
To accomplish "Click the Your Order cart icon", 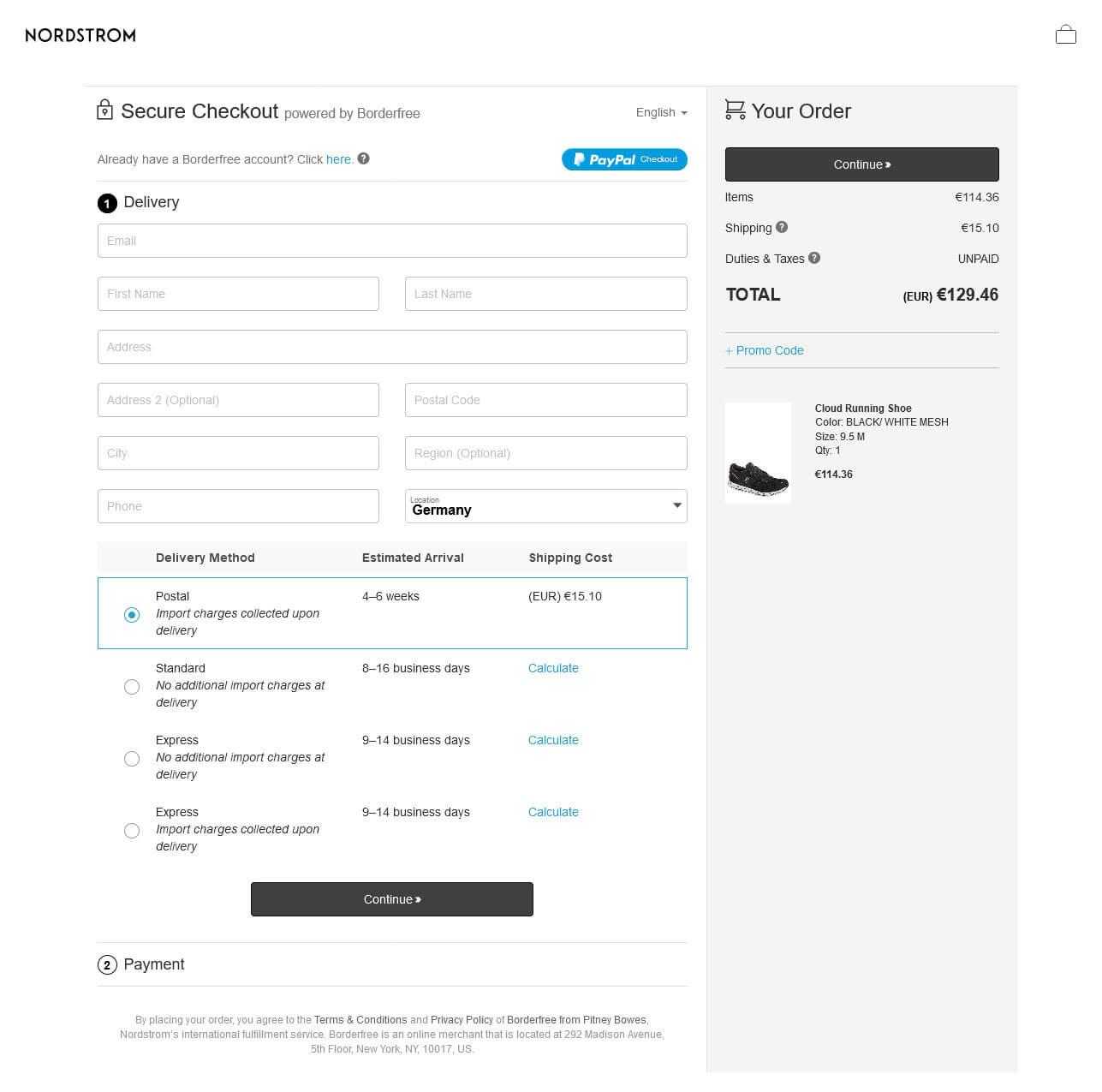I will (735, 110).
